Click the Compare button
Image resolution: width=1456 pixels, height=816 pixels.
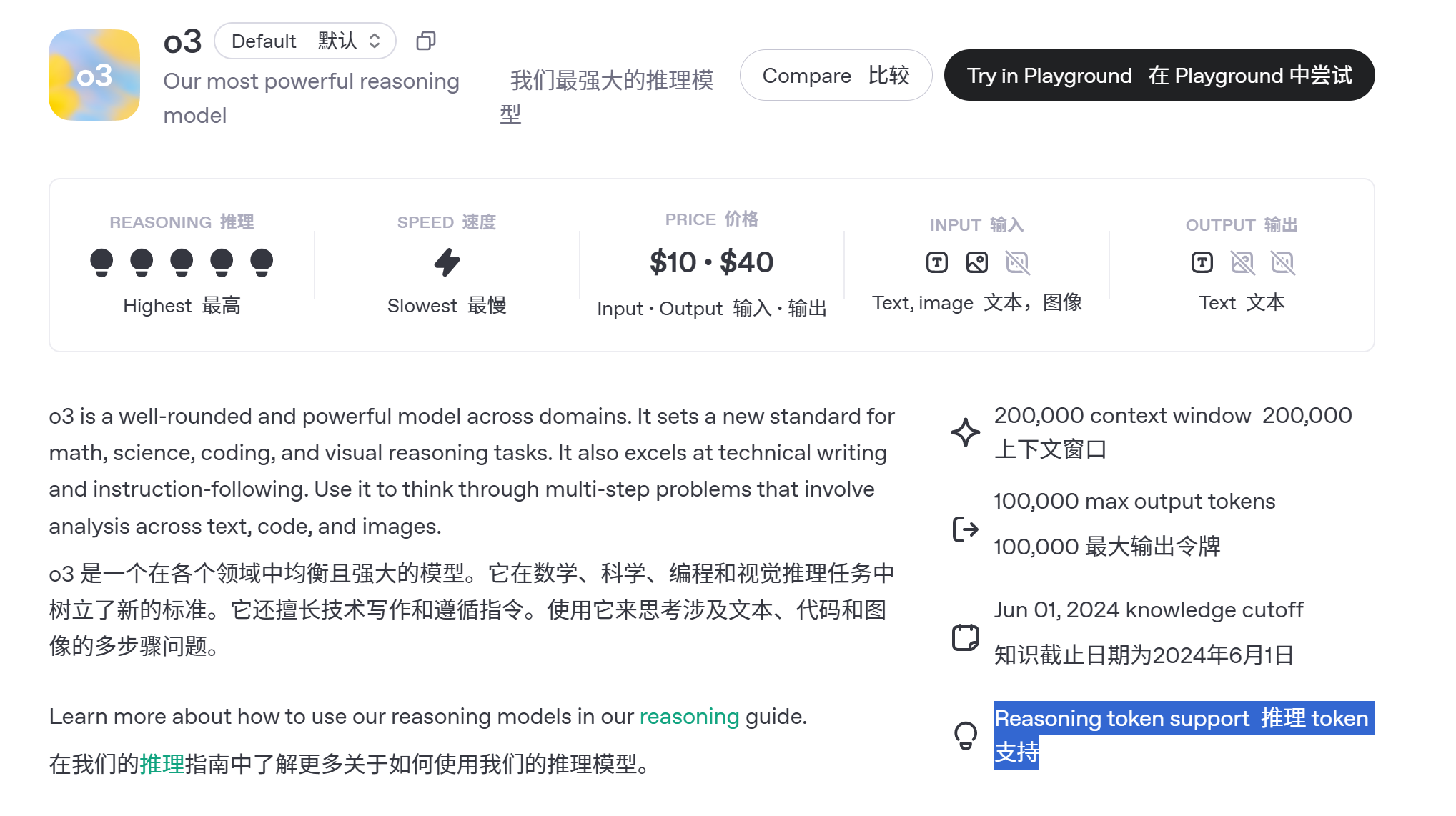point(836,75)
